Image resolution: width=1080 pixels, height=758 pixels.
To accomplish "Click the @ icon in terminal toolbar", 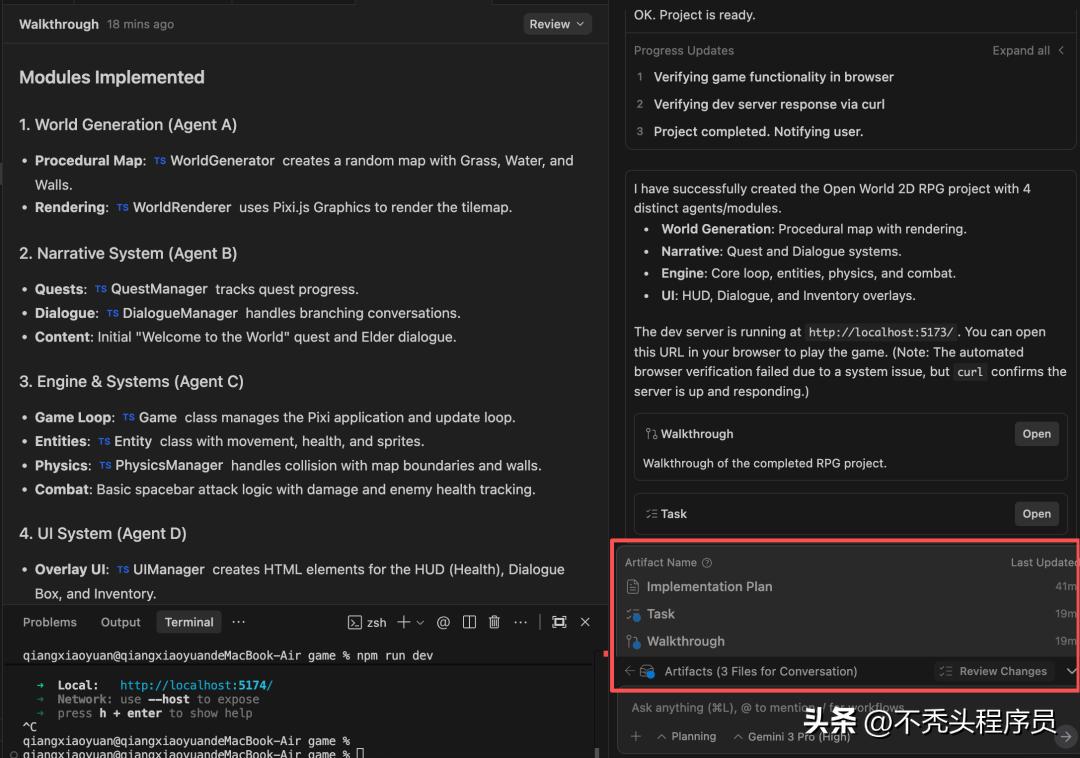I will 443,622.
